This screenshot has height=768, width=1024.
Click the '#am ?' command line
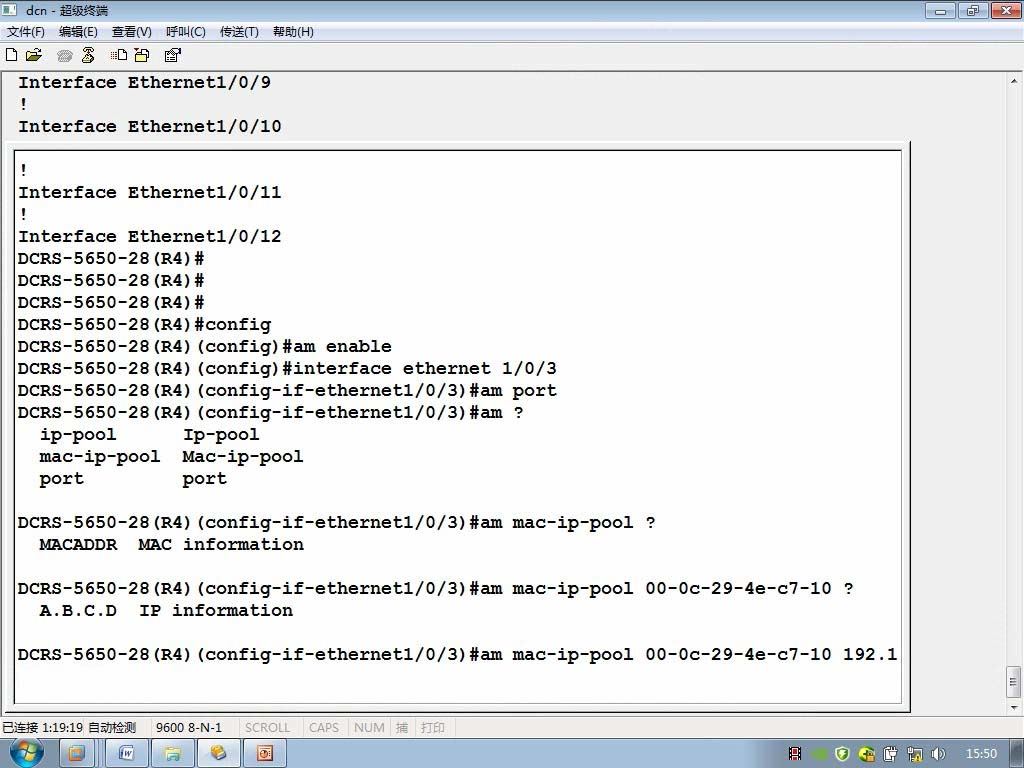[x=270, y=412]
